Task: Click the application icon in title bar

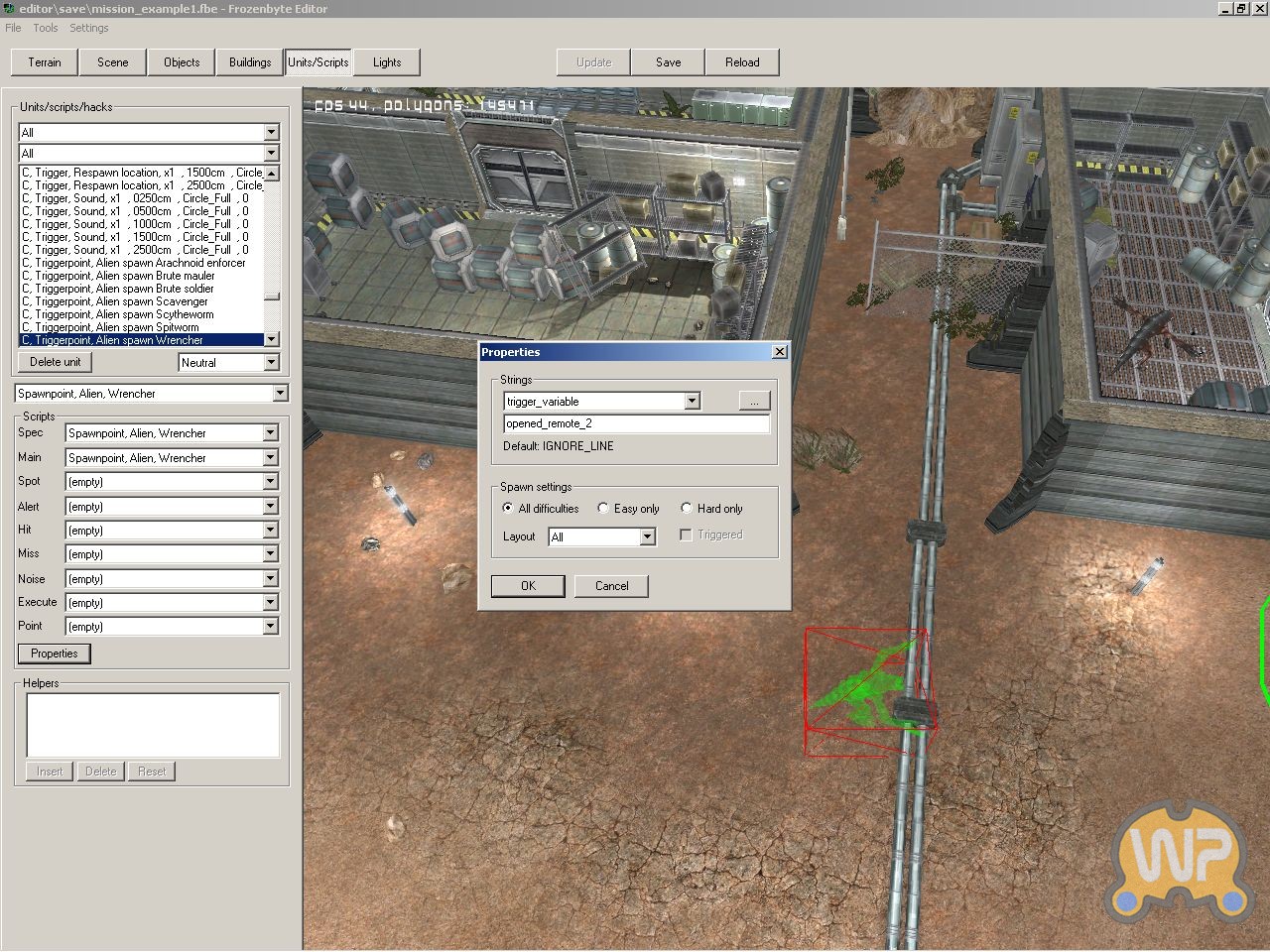Action: tap(9, 8)
